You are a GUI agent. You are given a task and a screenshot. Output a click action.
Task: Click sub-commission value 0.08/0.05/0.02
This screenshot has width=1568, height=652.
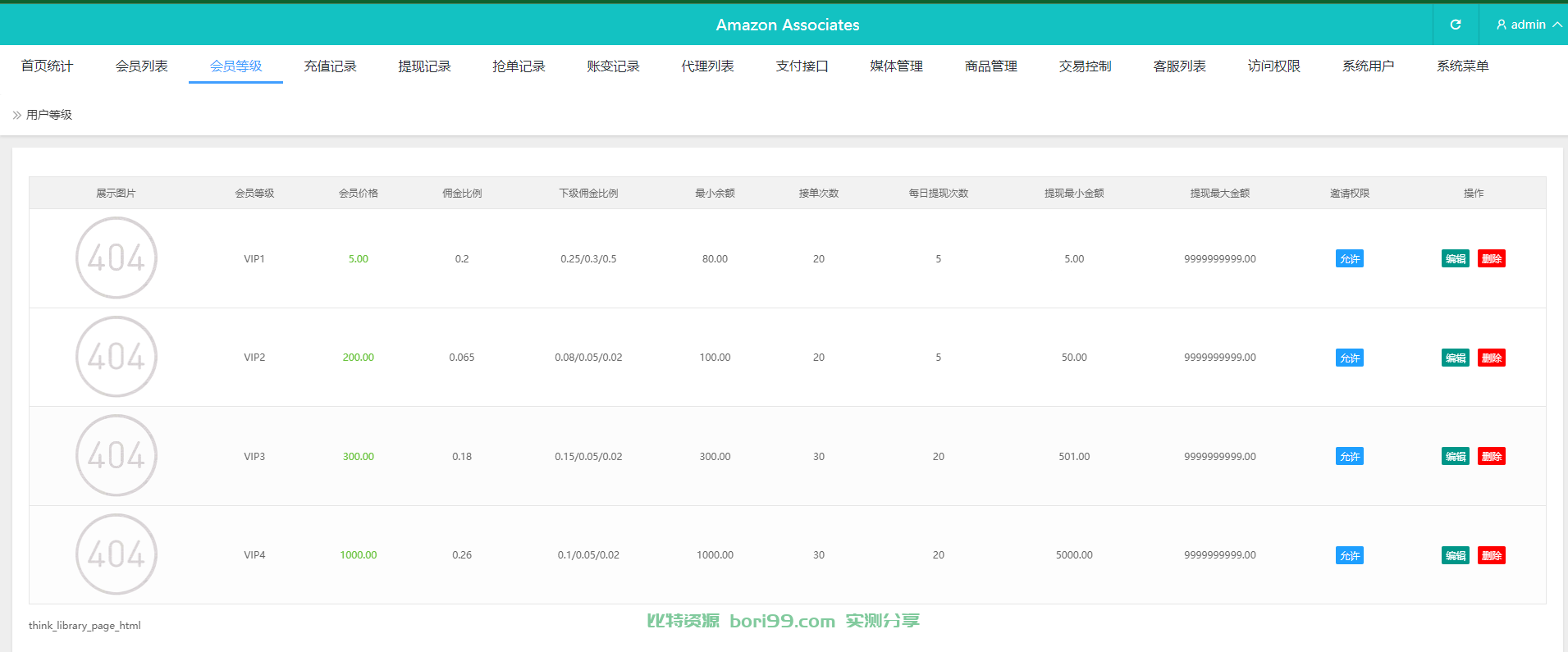coord(588,358)
